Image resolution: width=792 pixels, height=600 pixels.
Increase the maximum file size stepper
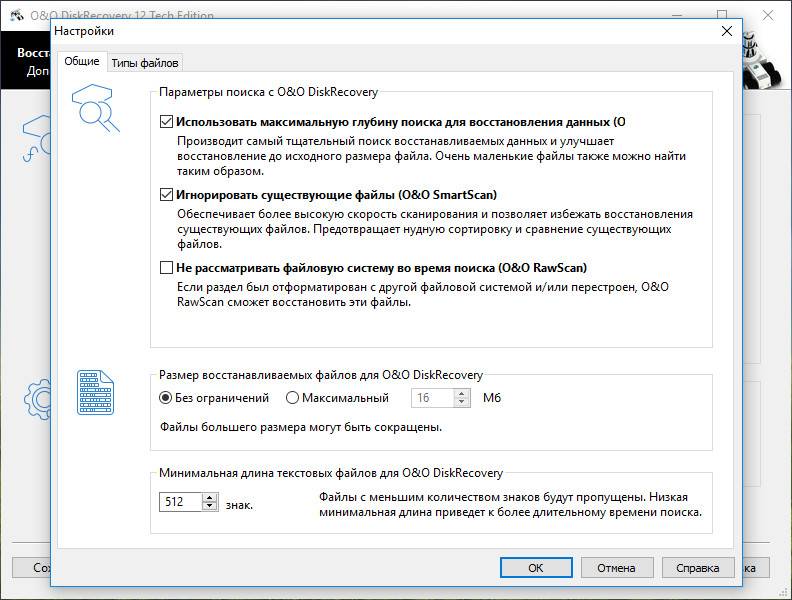tap(462, 394)
